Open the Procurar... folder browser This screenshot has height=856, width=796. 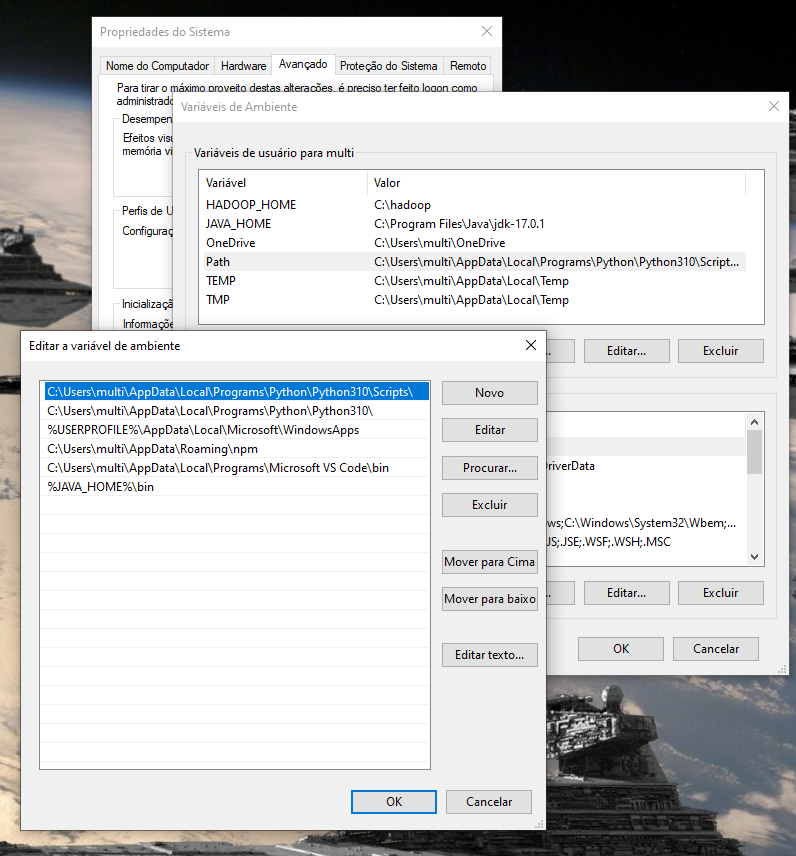490,468
